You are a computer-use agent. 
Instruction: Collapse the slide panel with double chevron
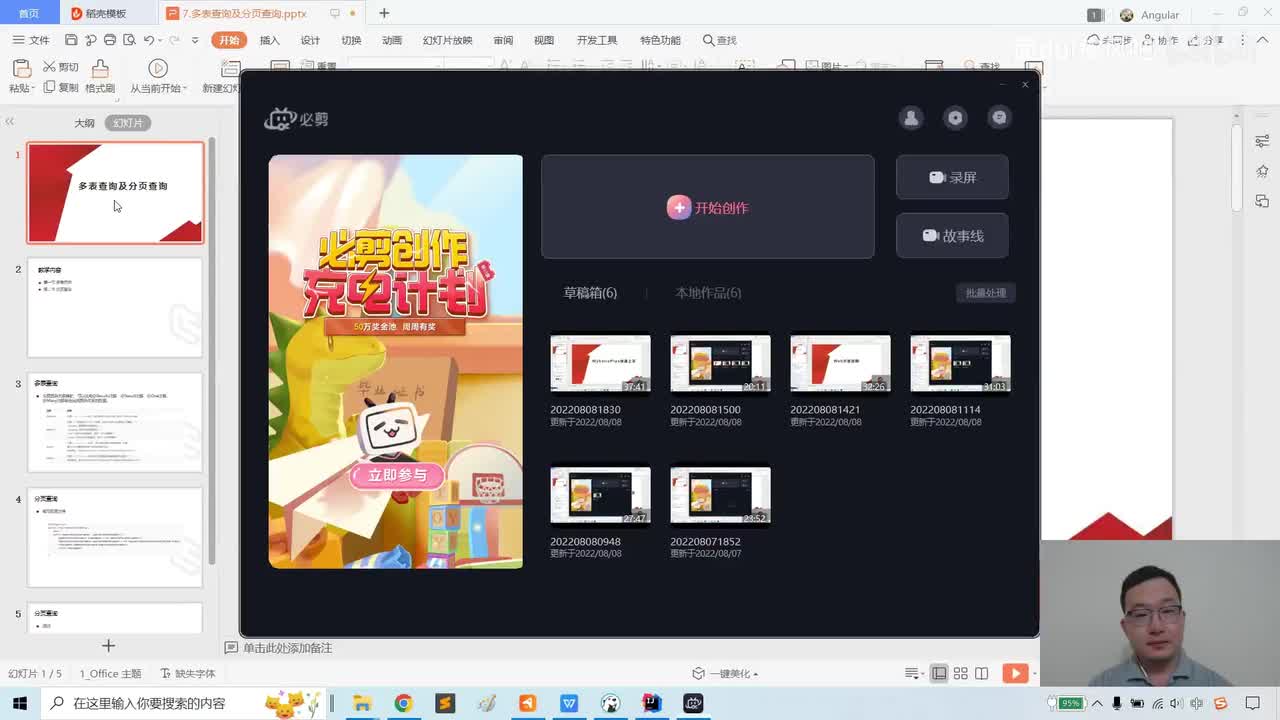point(9,122)
